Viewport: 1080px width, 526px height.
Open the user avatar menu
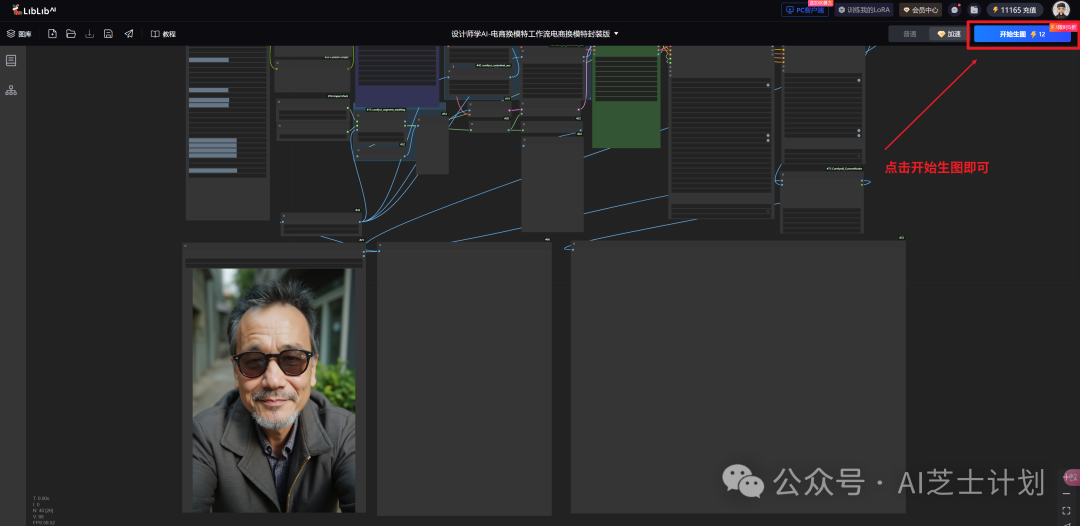[1061, 10]
